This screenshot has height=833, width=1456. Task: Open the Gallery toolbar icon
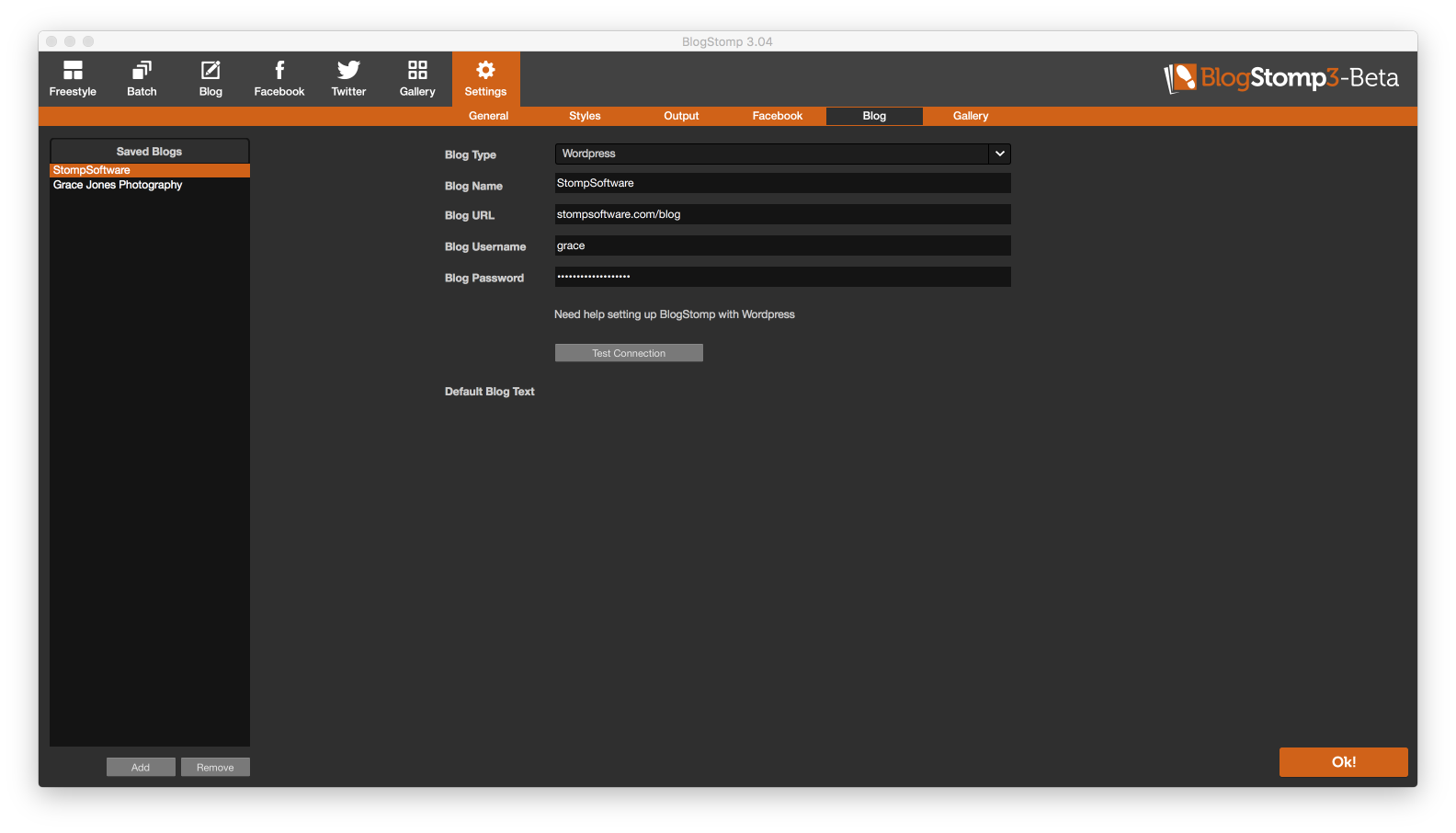pyautogui.click(x=417, y=79)
